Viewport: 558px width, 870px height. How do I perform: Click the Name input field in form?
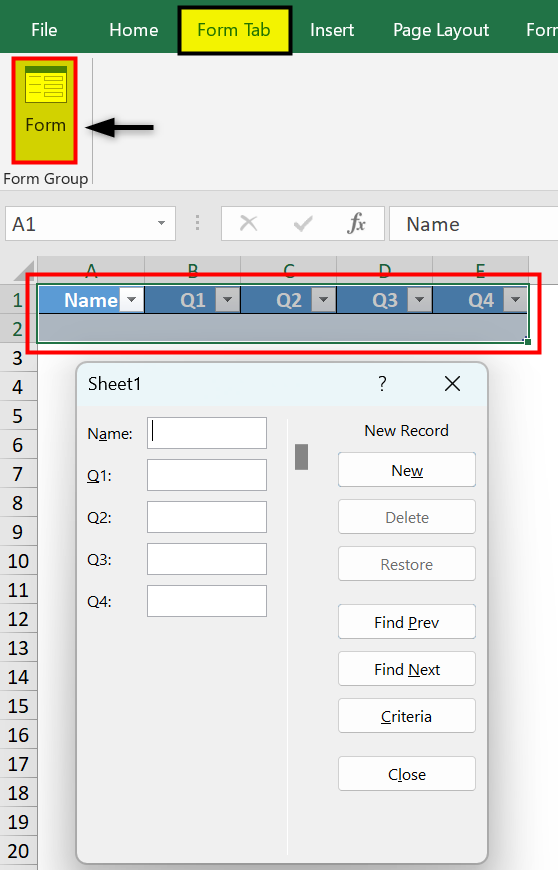point(207,433)
